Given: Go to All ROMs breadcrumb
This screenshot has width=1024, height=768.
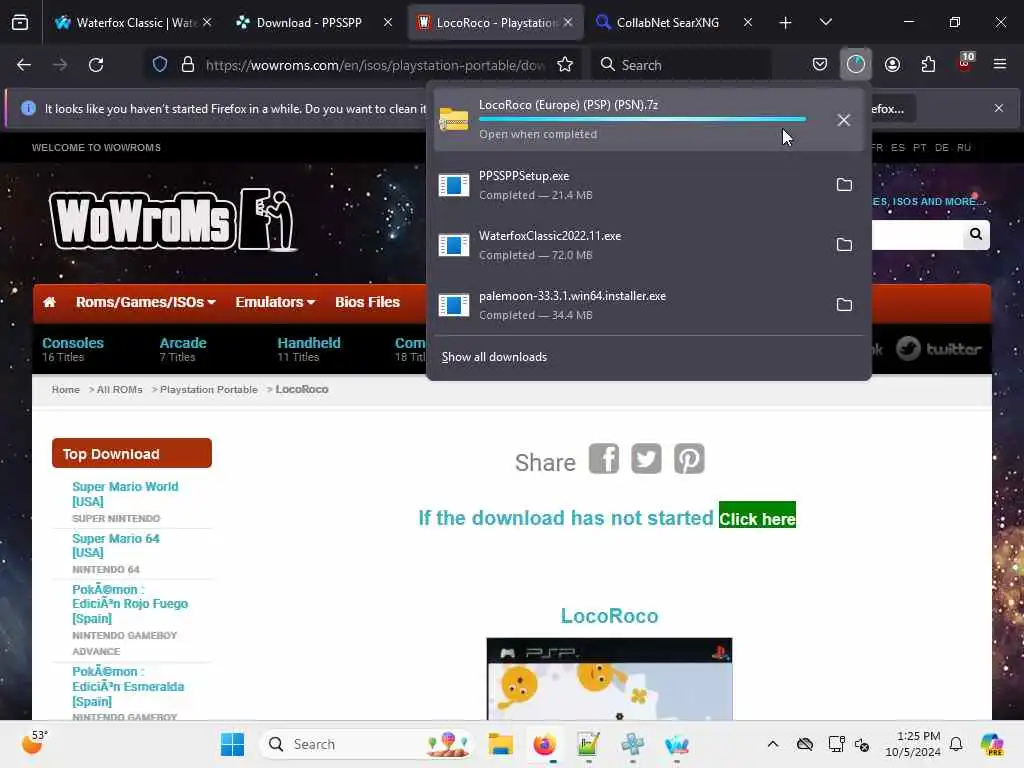Looking at the screenshot, I should [120, 390].
